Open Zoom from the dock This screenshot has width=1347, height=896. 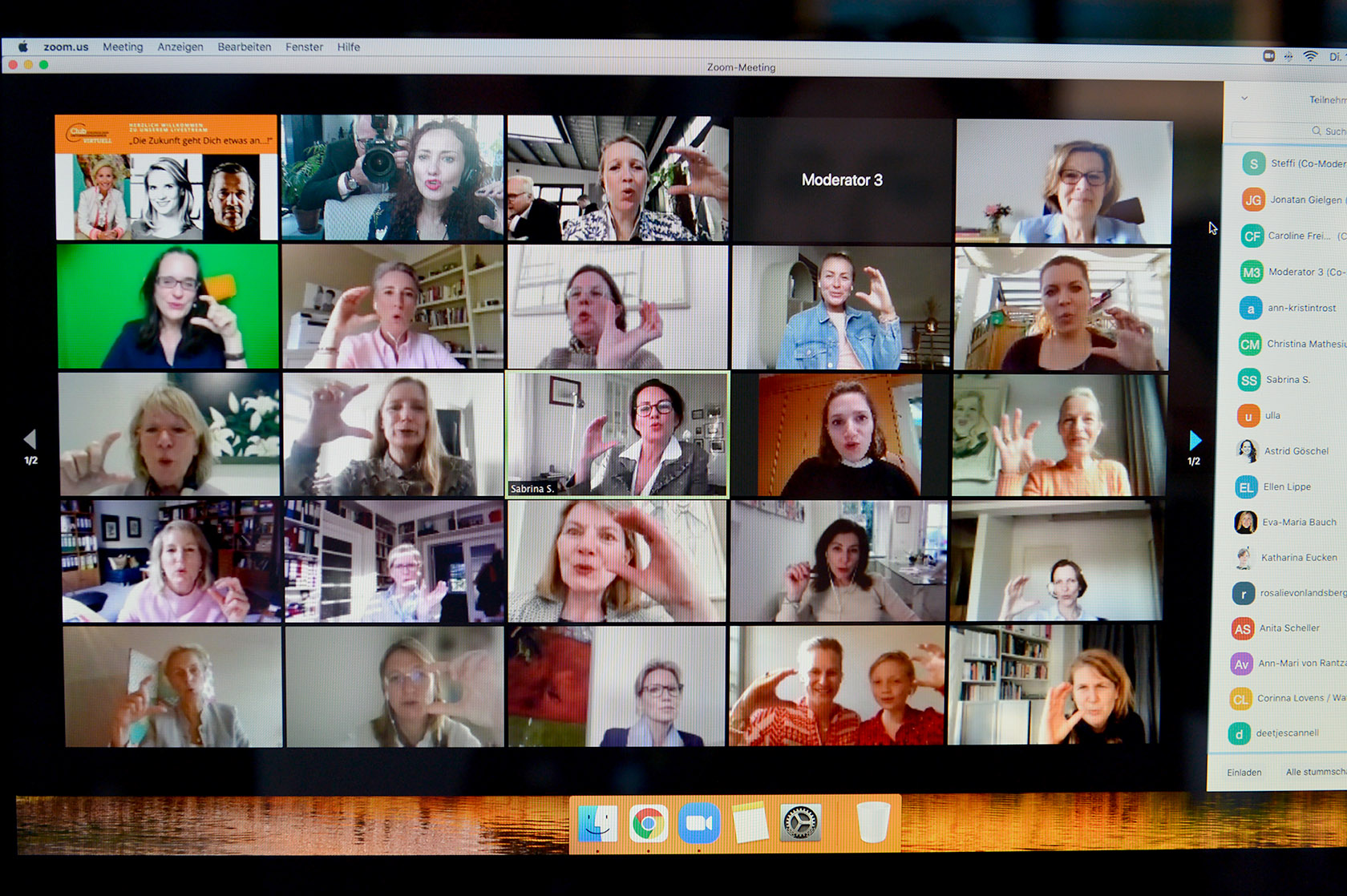699,824
